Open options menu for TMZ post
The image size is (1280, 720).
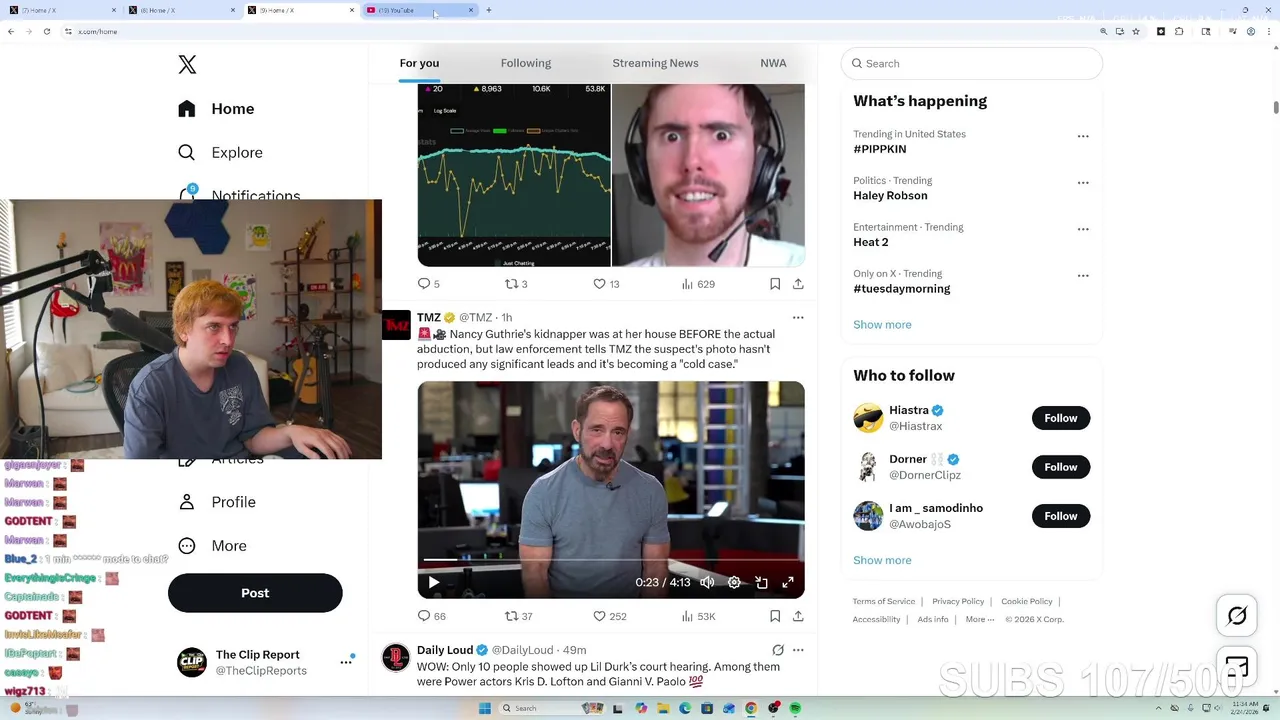798,317
